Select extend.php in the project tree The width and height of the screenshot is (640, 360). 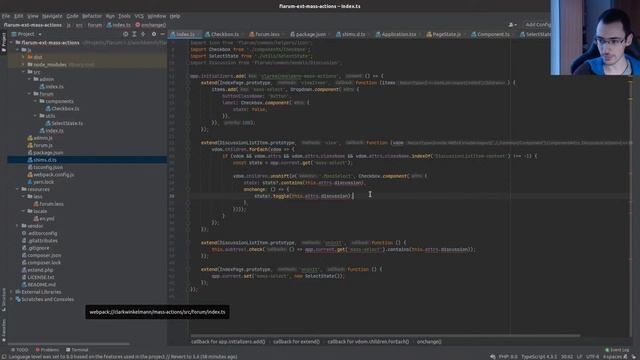point(40,270)
